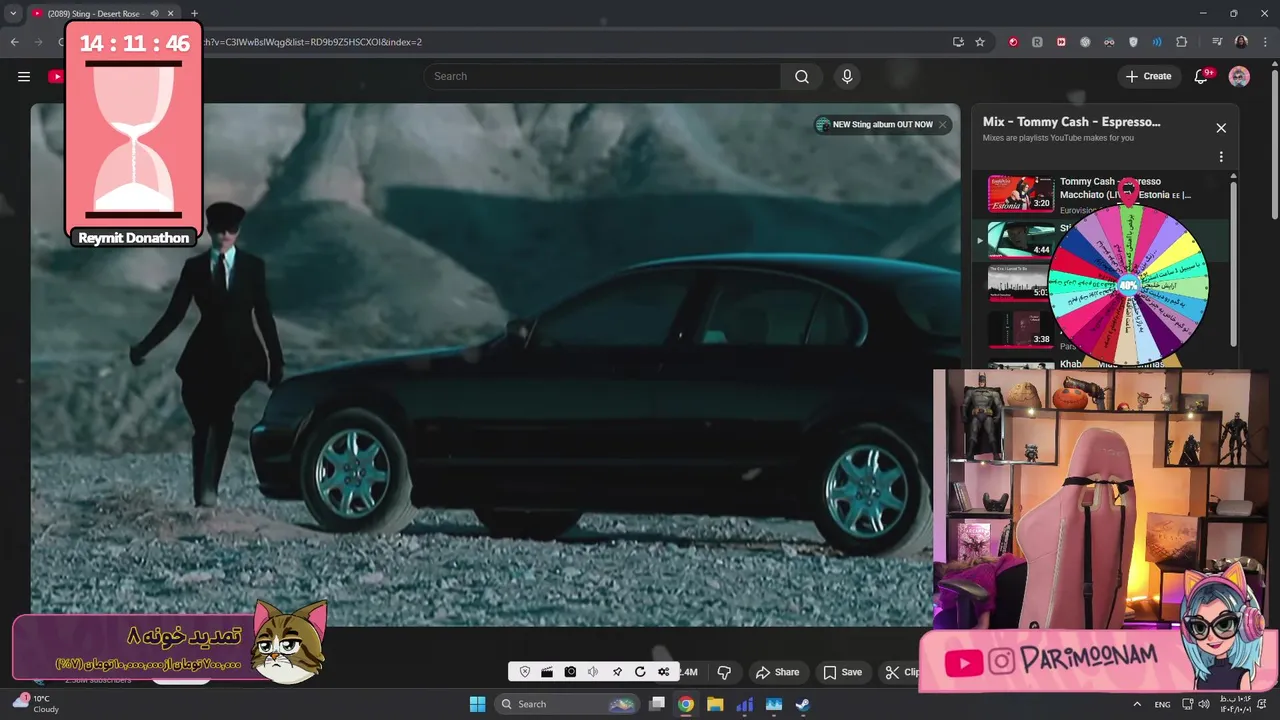Open the weather widget showing 10°C Cloudy
This screenshot has width=1280, height=720.
(36, 704)
